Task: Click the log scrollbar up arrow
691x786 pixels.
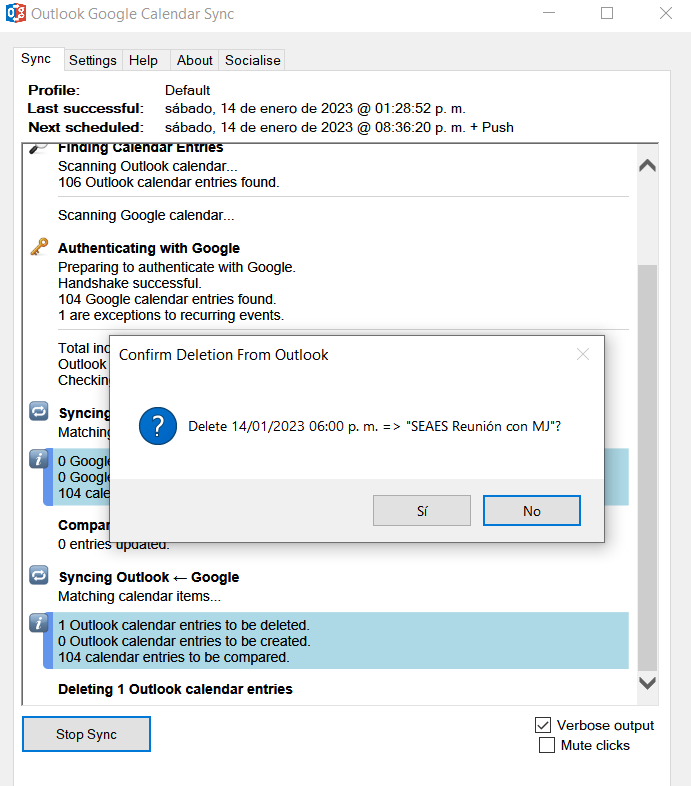Action: tap(647, 165)
